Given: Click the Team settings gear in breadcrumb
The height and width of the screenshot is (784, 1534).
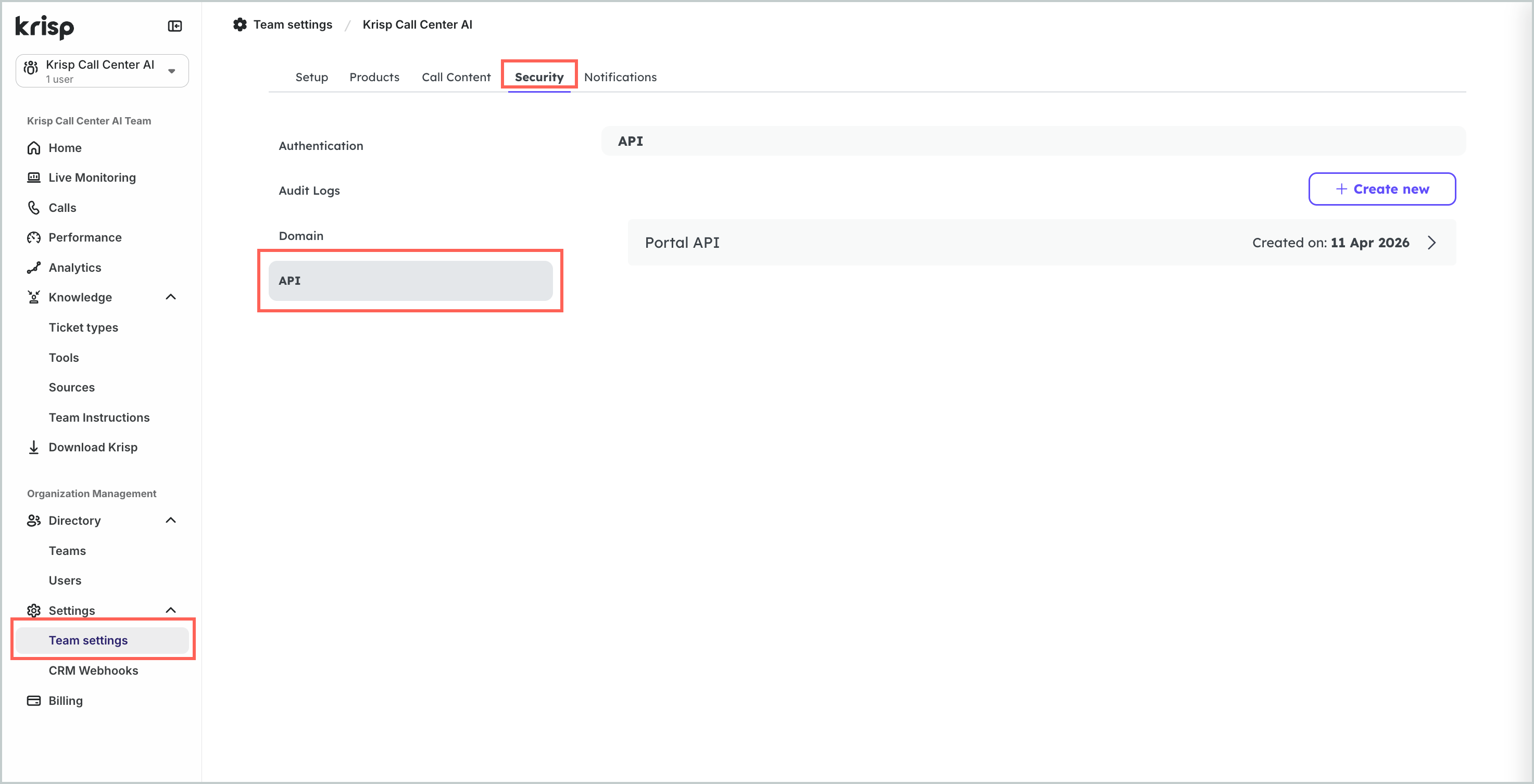Looking at the screenshot, I should click(240, 24).
